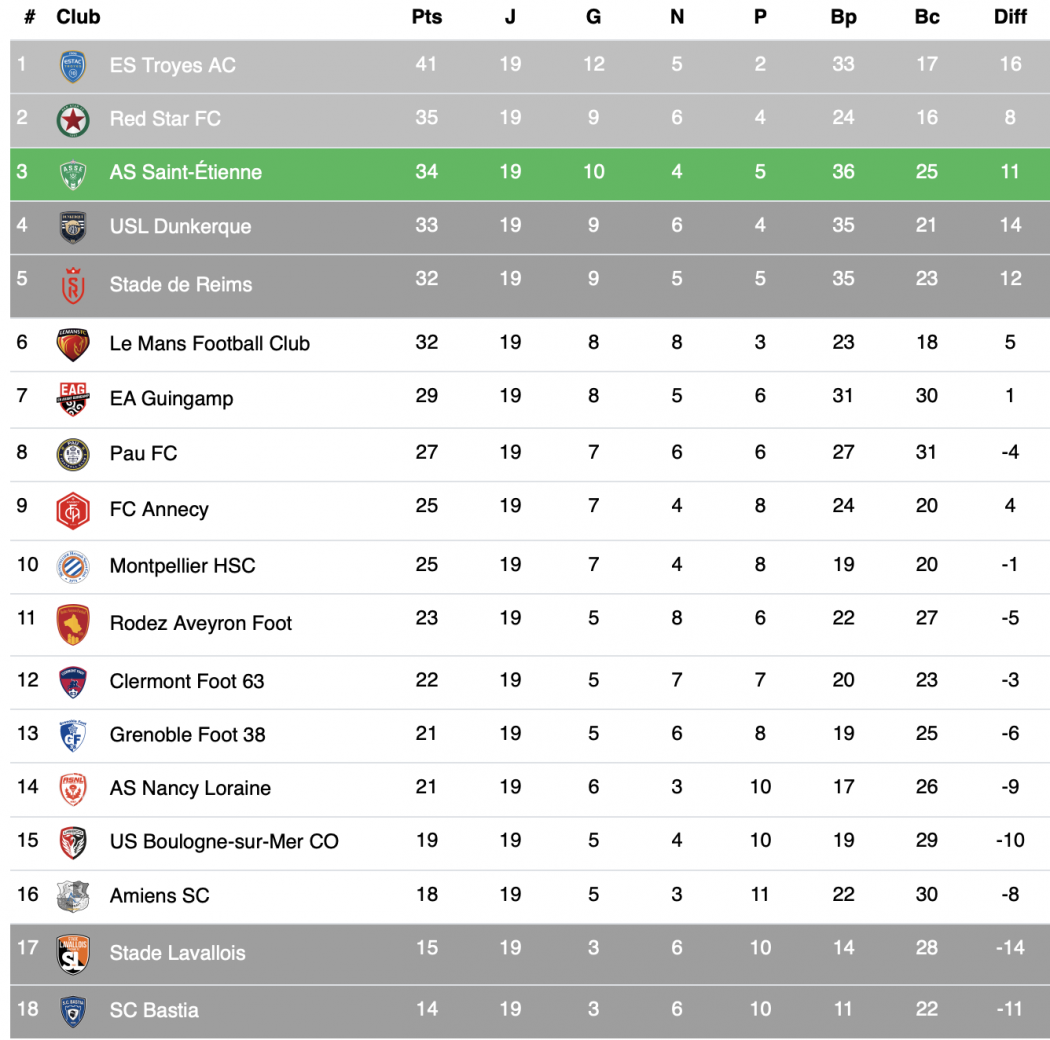
Task: Click the FC Annecy red crest
Action: pos(73,509)
